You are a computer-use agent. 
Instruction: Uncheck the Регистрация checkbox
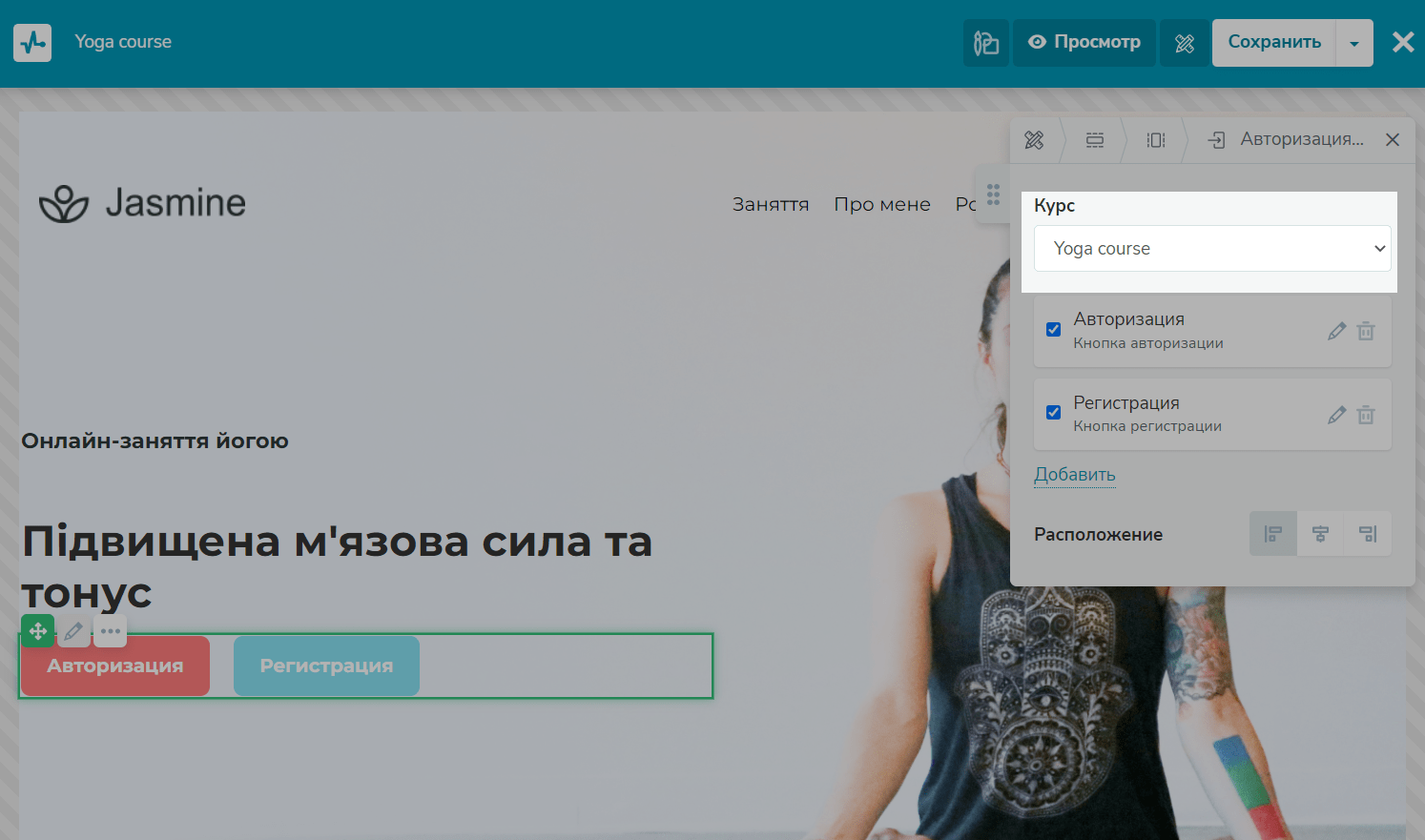[1053, 413]
